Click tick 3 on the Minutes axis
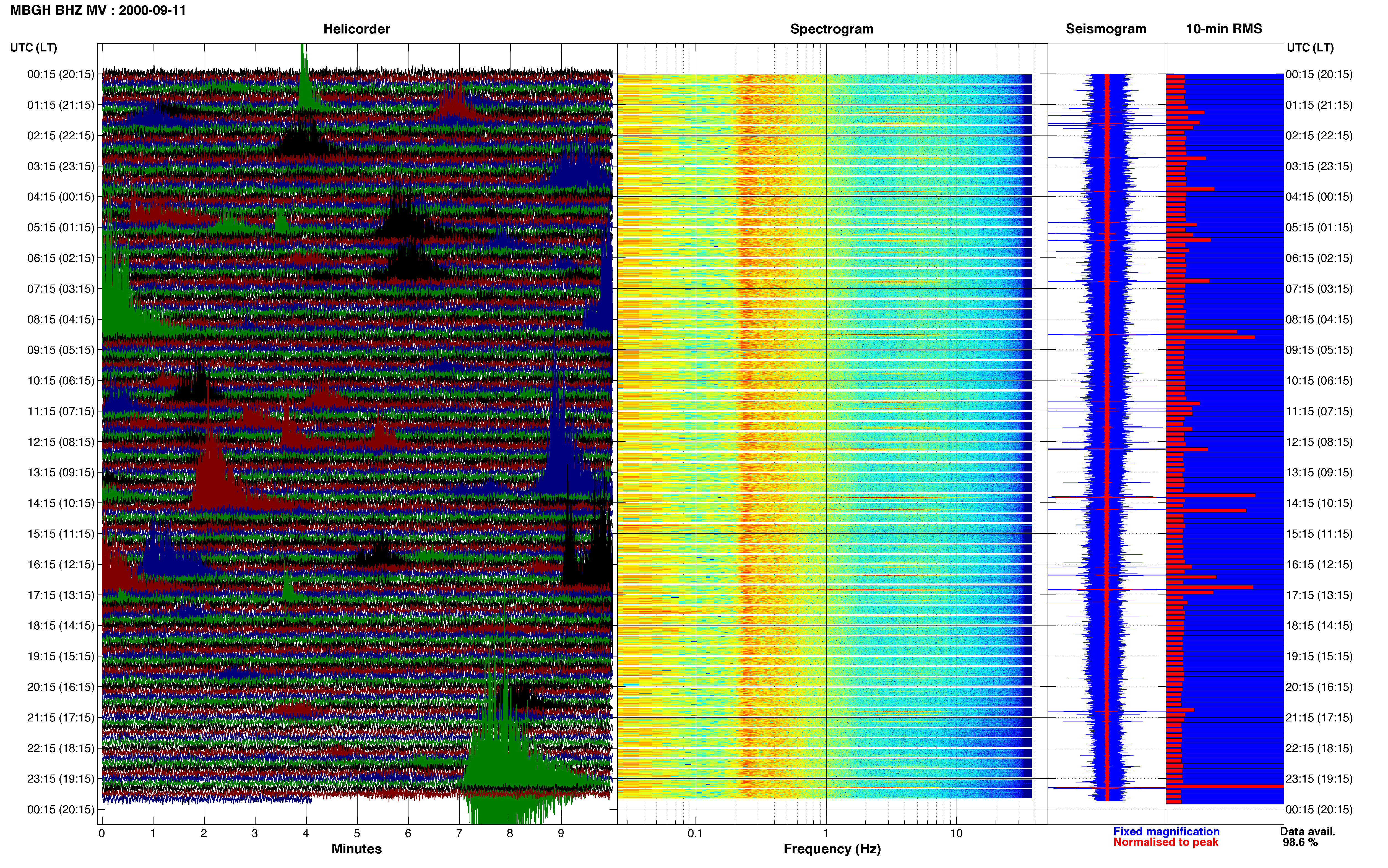 (255, 833)
